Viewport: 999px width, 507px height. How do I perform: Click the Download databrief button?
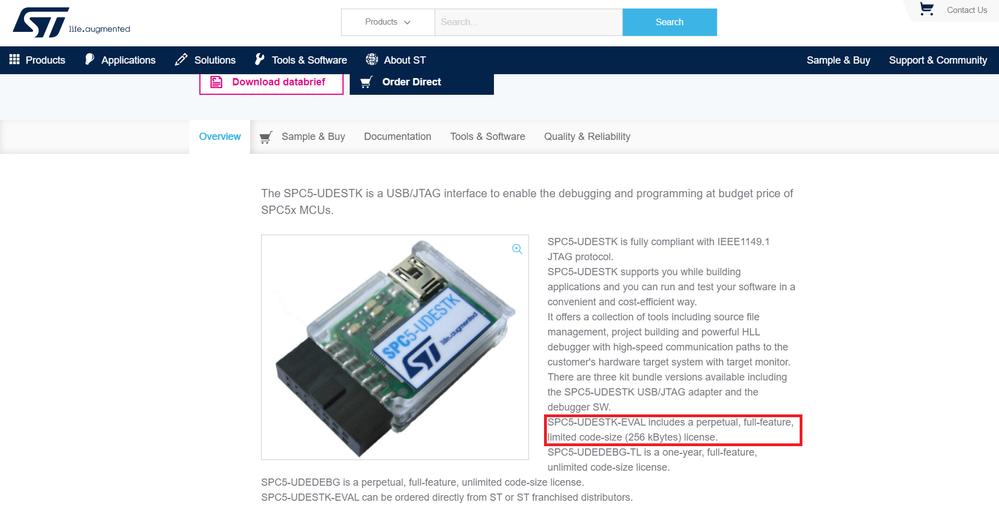coord(271,83)
